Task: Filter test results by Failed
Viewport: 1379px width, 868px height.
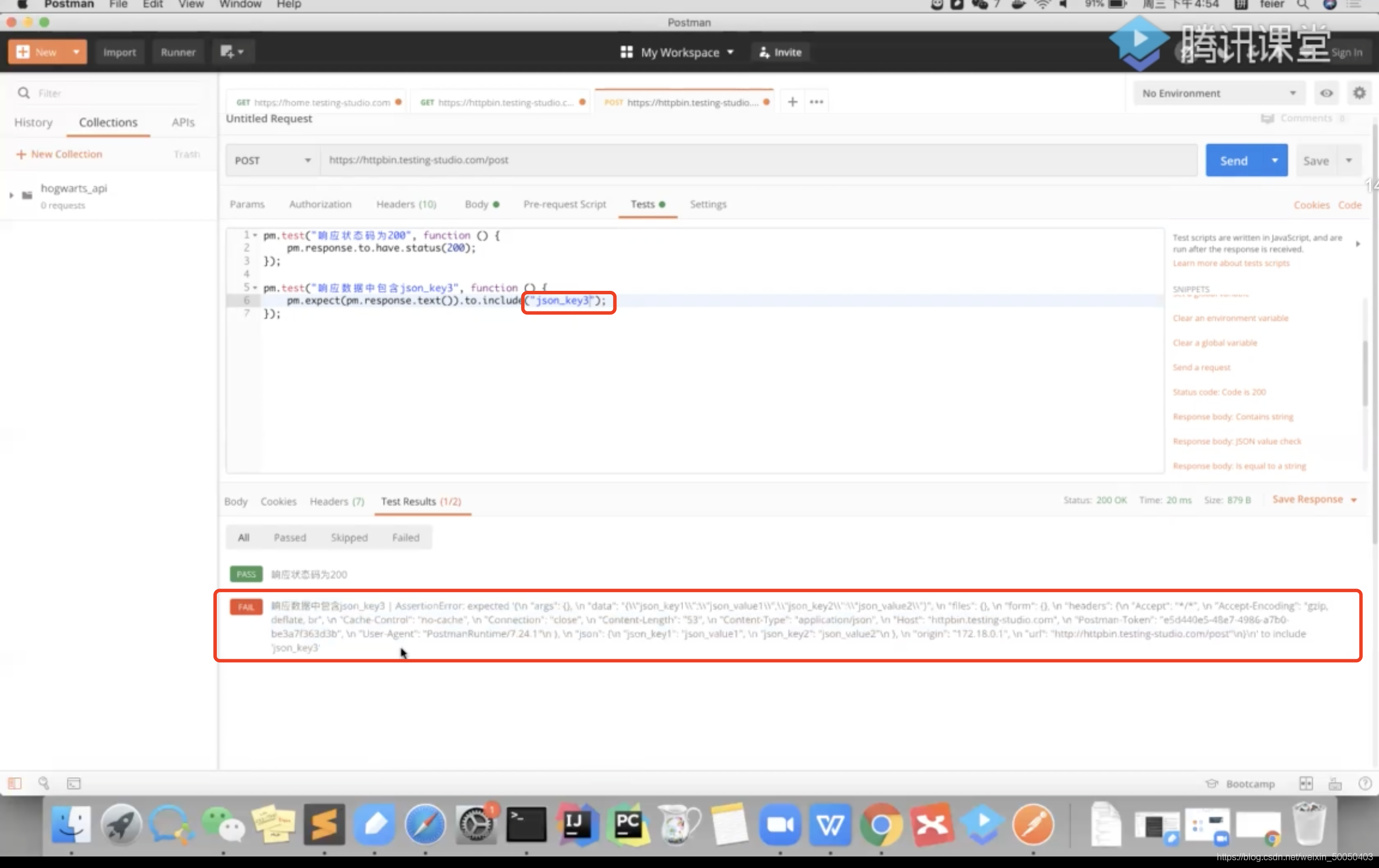Action: (x=405, y=537)
